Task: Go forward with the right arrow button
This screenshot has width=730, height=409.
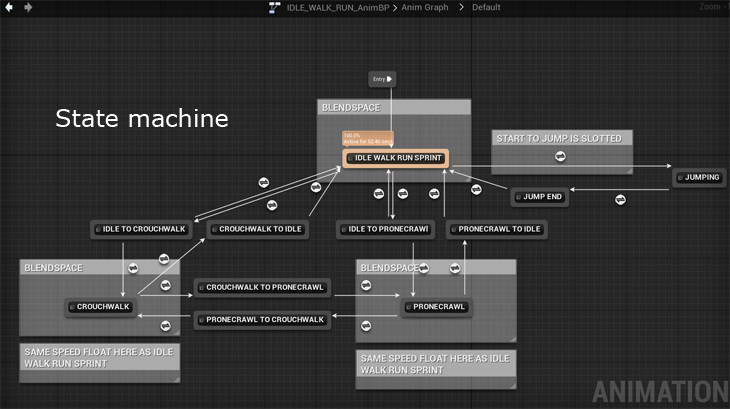Action: pos(28,7)
